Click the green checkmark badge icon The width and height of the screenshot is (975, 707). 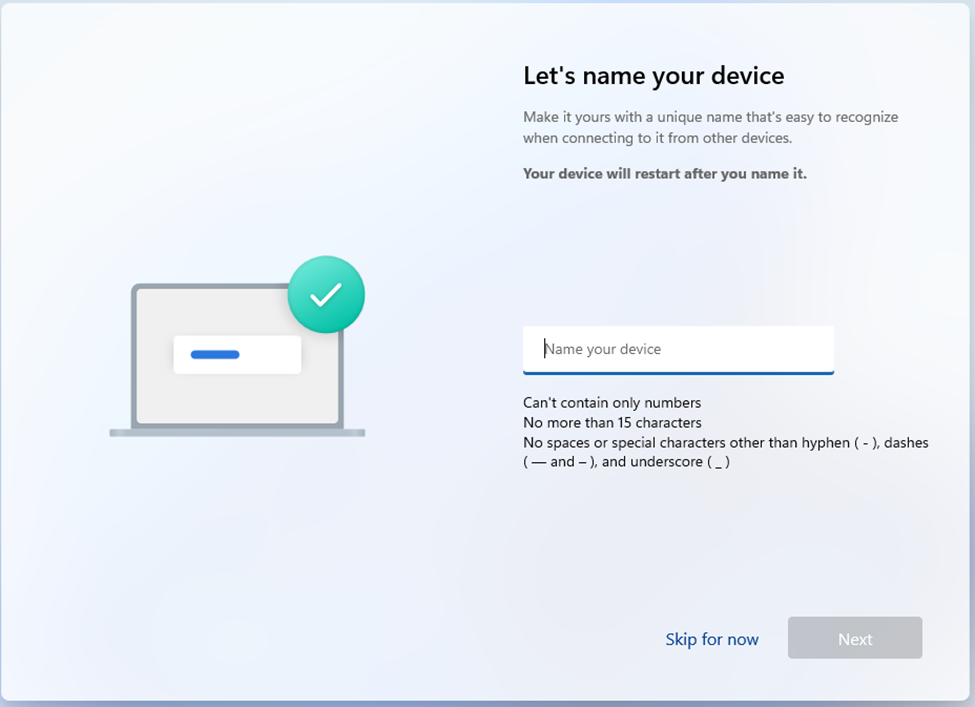click(x=326, y=295)
